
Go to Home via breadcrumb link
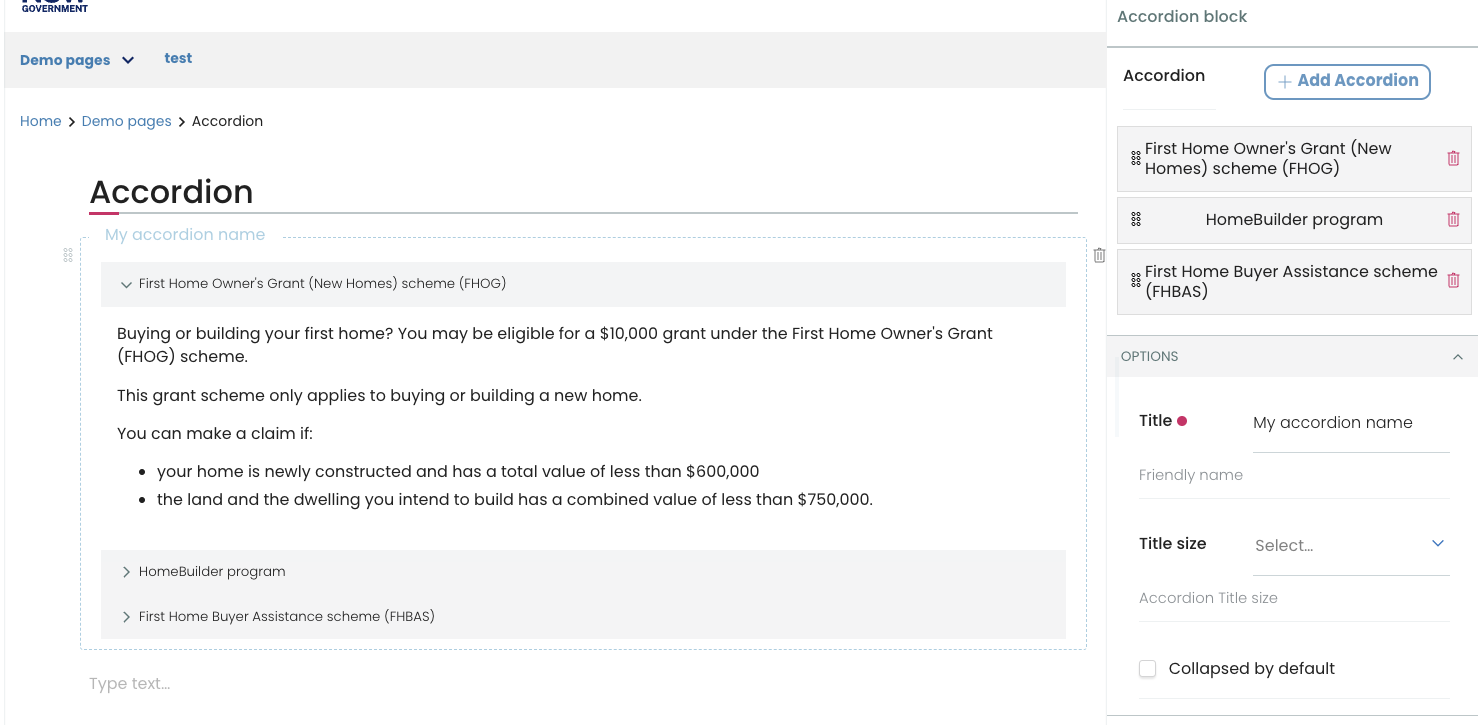coord(41,121)
